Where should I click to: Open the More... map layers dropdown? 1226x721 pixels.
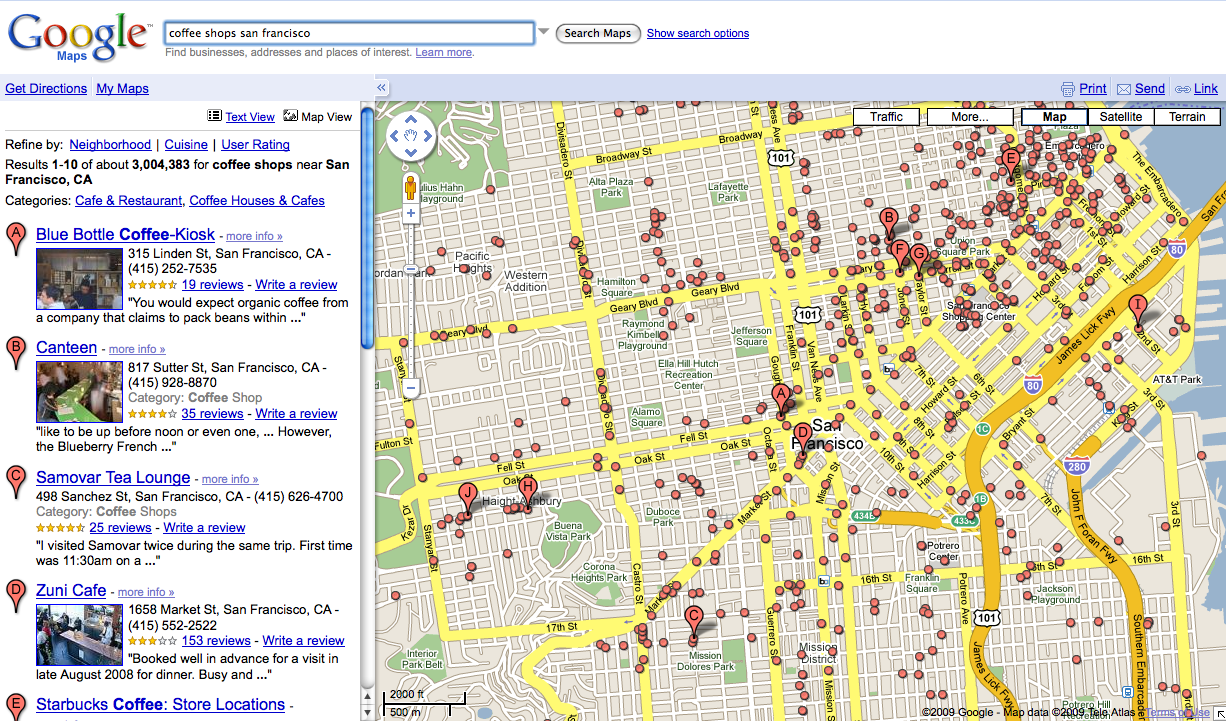(x=969, y=117)
